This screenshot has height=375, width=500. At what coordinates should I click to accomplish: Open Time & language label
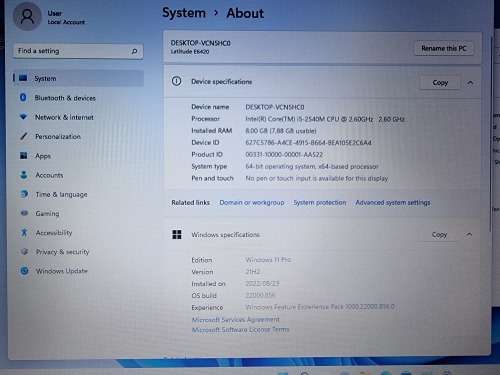click(x=62, y=194)
